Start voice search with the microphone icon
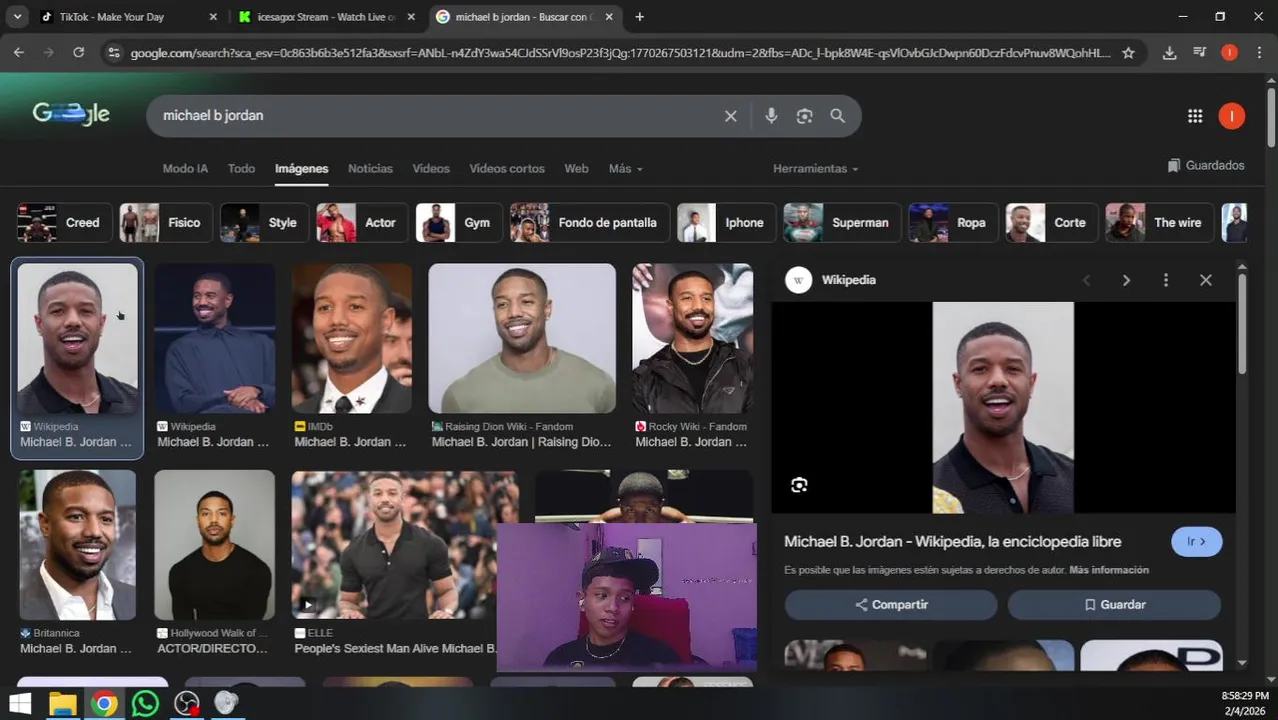This screenshot has height=720, width=1278. [771, 116]
